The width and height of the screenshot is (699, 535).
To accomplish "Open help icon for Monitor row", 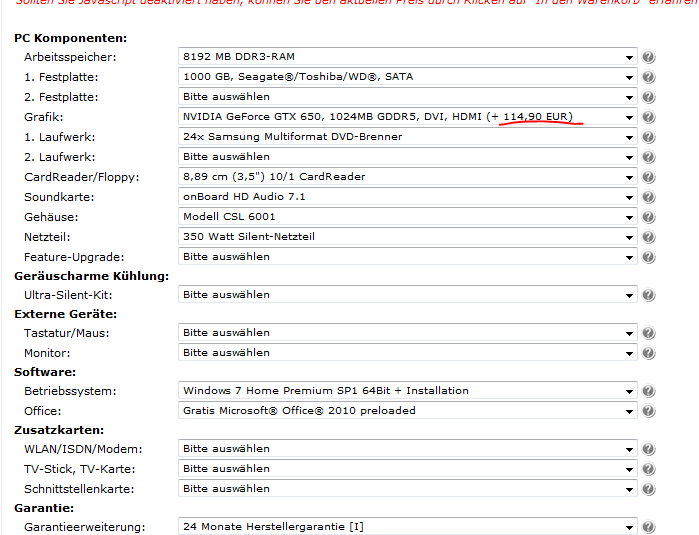I will coord(649,353).
